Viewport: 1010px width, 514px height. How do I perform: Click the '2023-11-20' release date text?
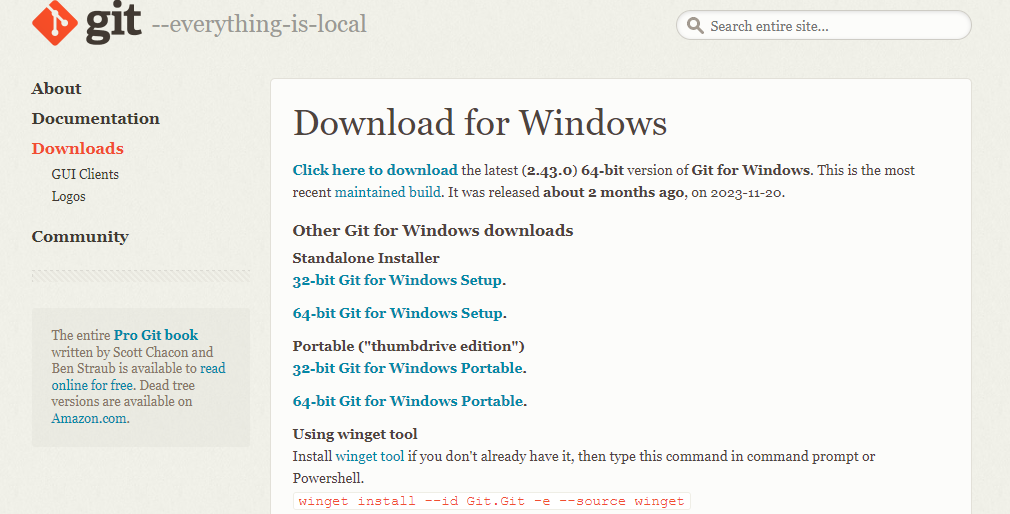pyautogui.click(x=746, y=193)
